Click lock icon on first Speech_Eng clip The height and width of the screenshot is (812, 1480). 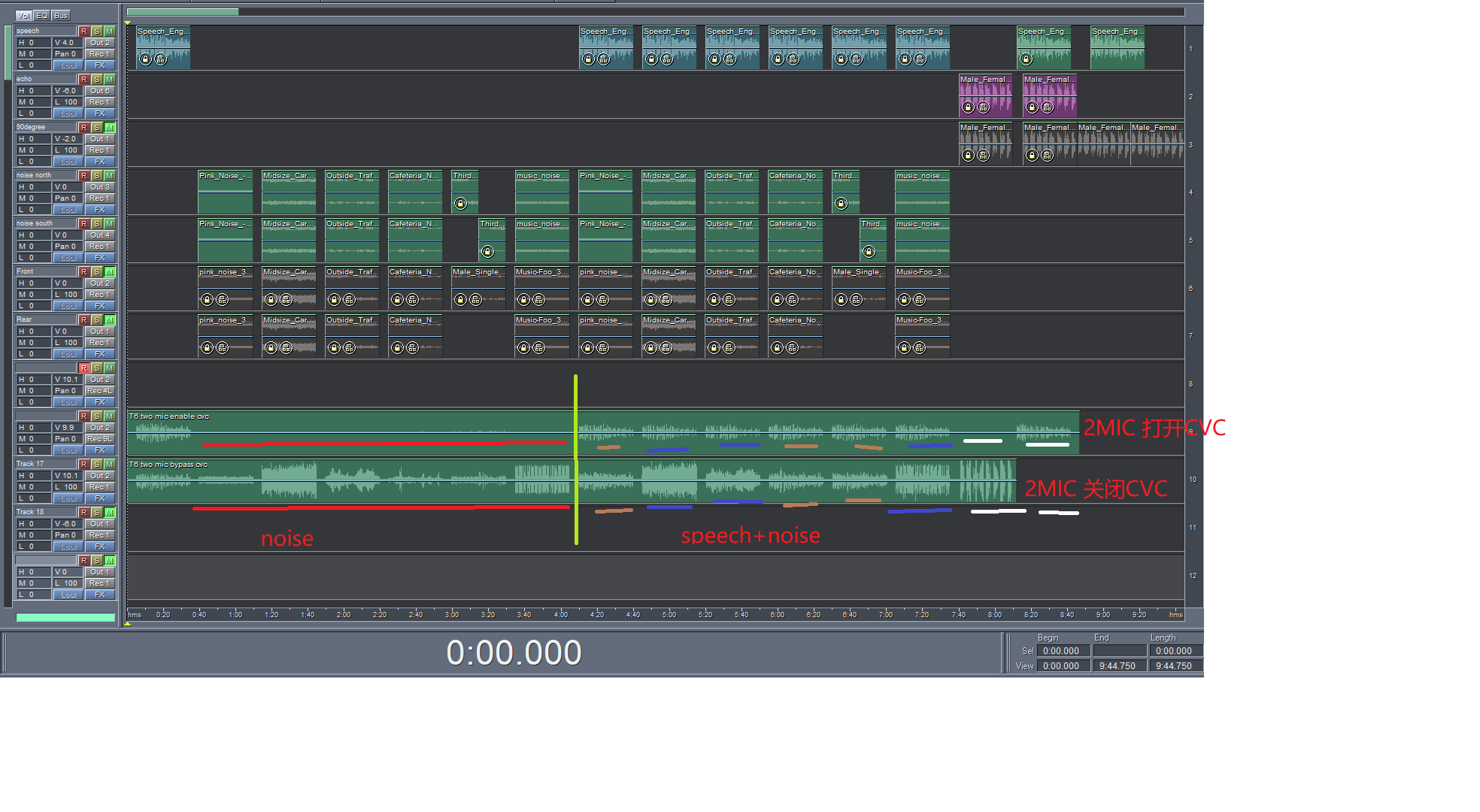click(x=146, y=59)
